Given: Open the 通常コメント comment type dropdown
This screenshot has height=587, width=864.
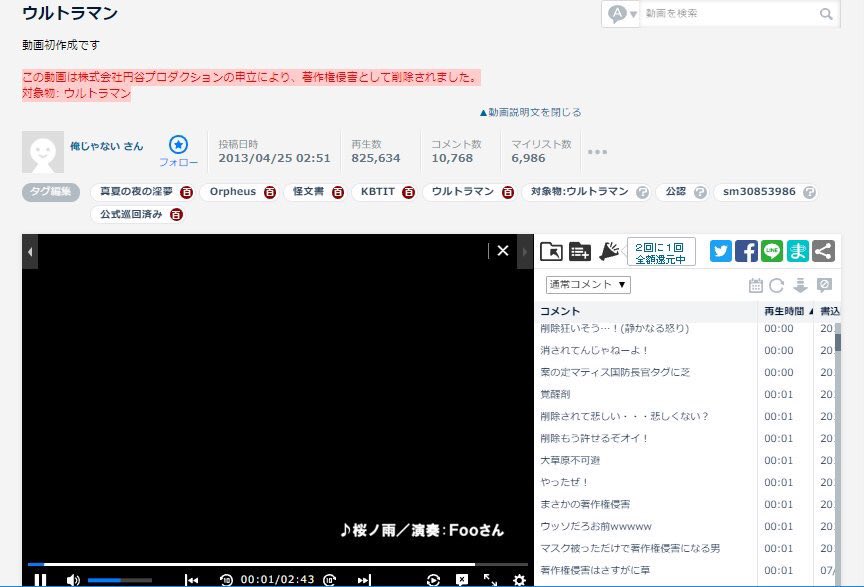Looking at the screenshot, I should tap(588, 285).
